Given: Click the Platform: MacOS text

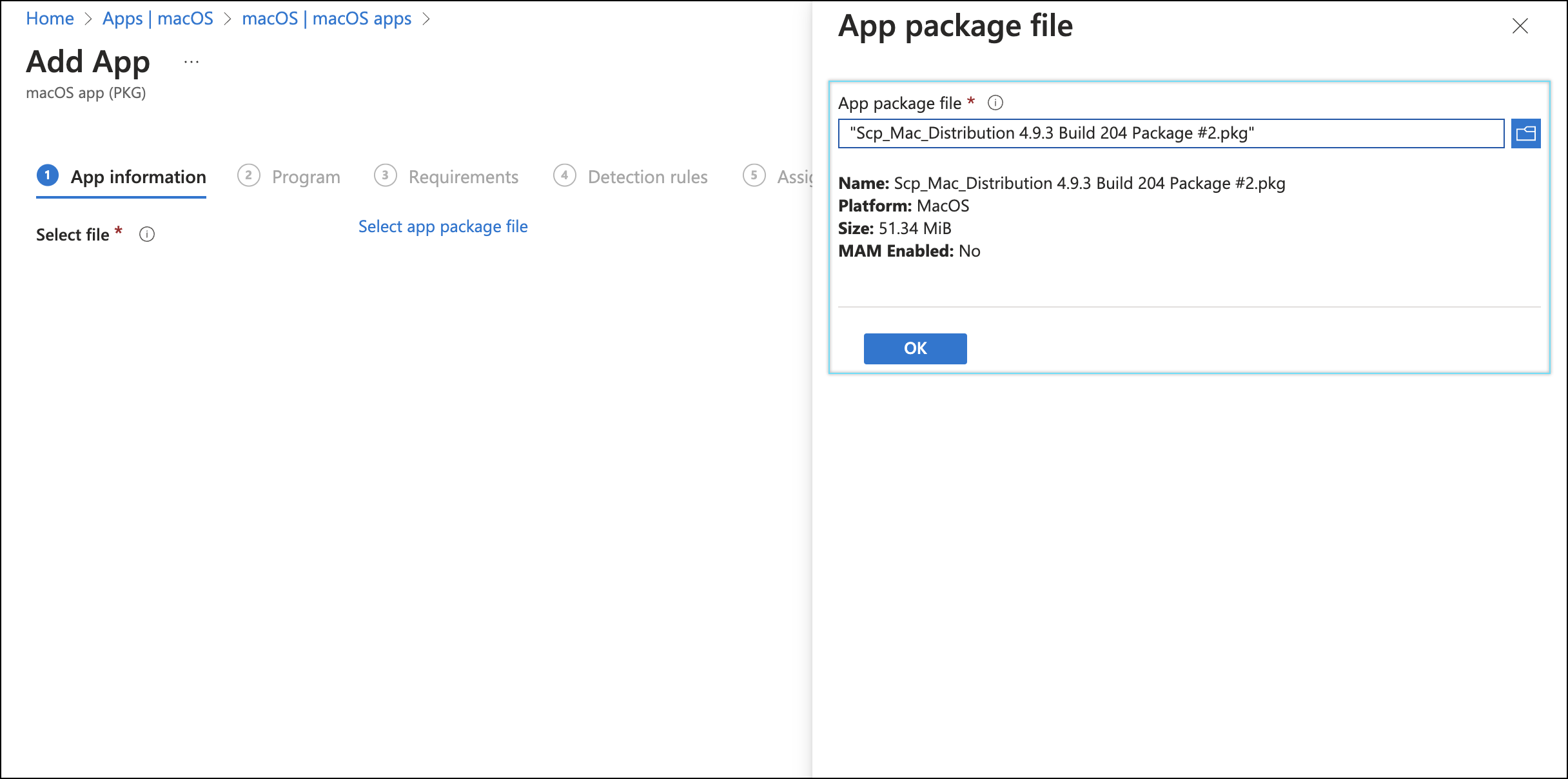Looking at the screenshot, I should 903,206.
